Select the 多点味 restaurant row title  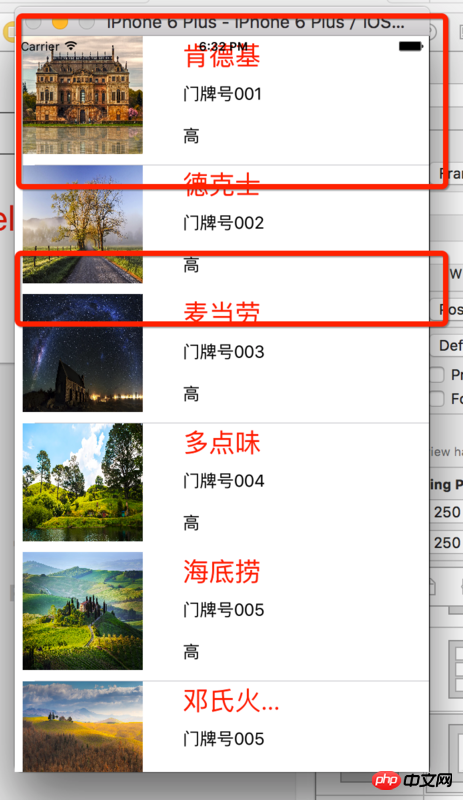click(222, 442)
